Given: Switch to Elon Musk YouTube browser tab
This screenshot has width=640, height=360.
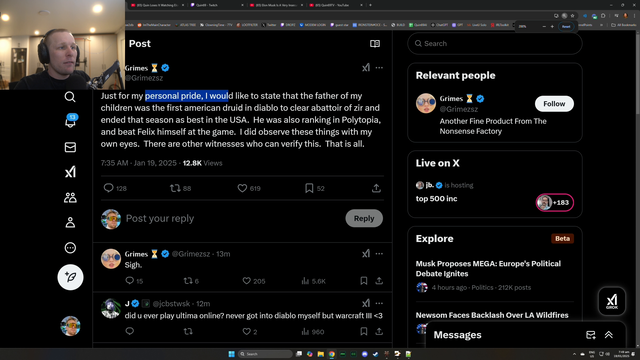Looking at the screenshot, I should [276, 5].
